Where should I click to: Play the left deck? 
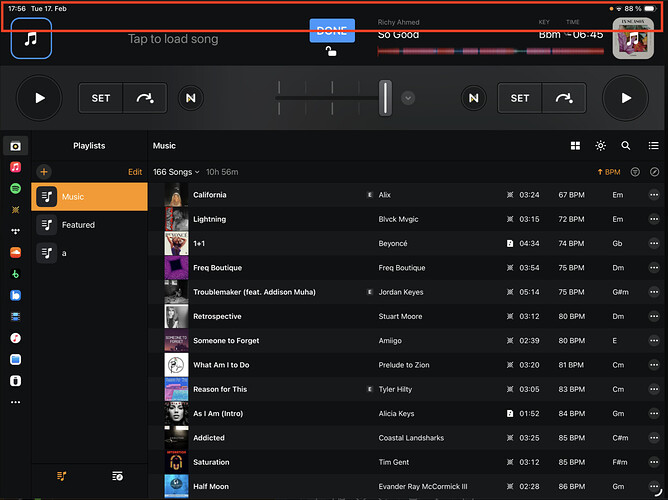click(40, 98)
